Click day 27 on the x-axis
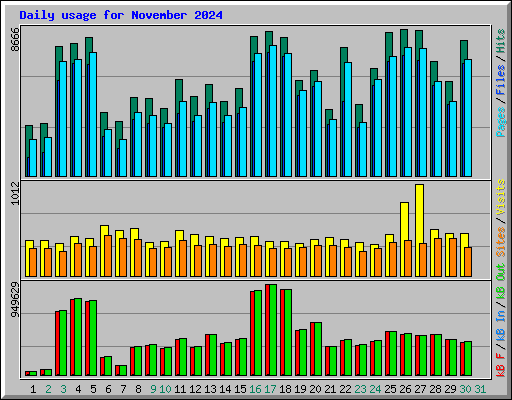 pos(420,389)
